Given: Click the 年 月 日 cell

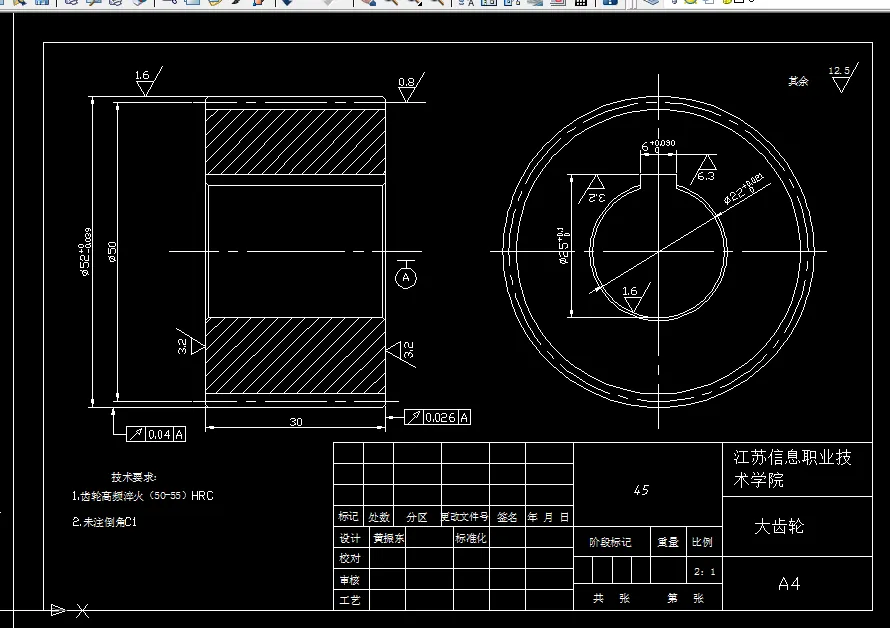Looking at the screenshot, I should [549, 517].
